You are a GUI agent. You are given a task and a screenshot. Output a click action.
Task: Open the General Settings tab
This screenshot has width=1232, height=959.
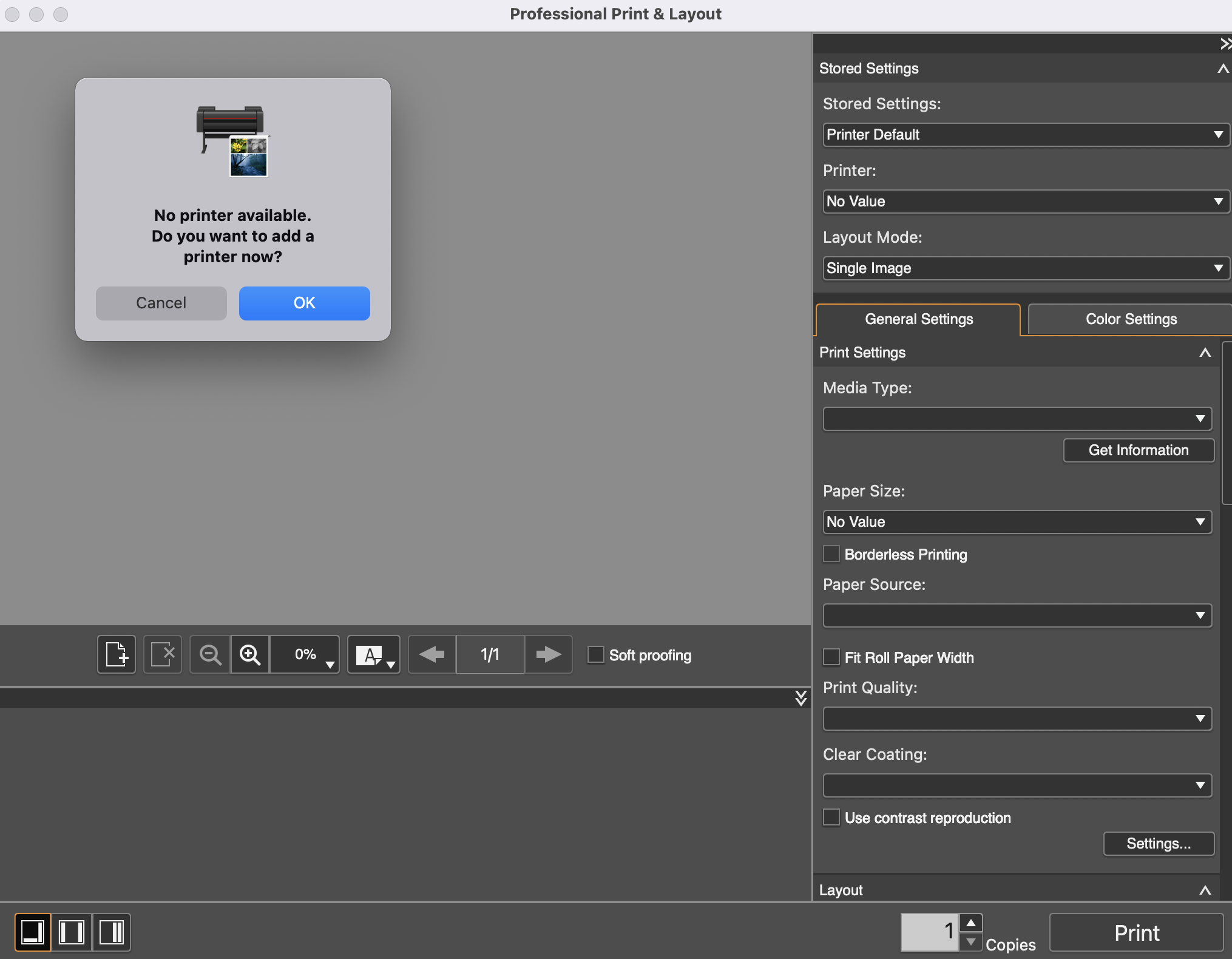pos(918,319)
